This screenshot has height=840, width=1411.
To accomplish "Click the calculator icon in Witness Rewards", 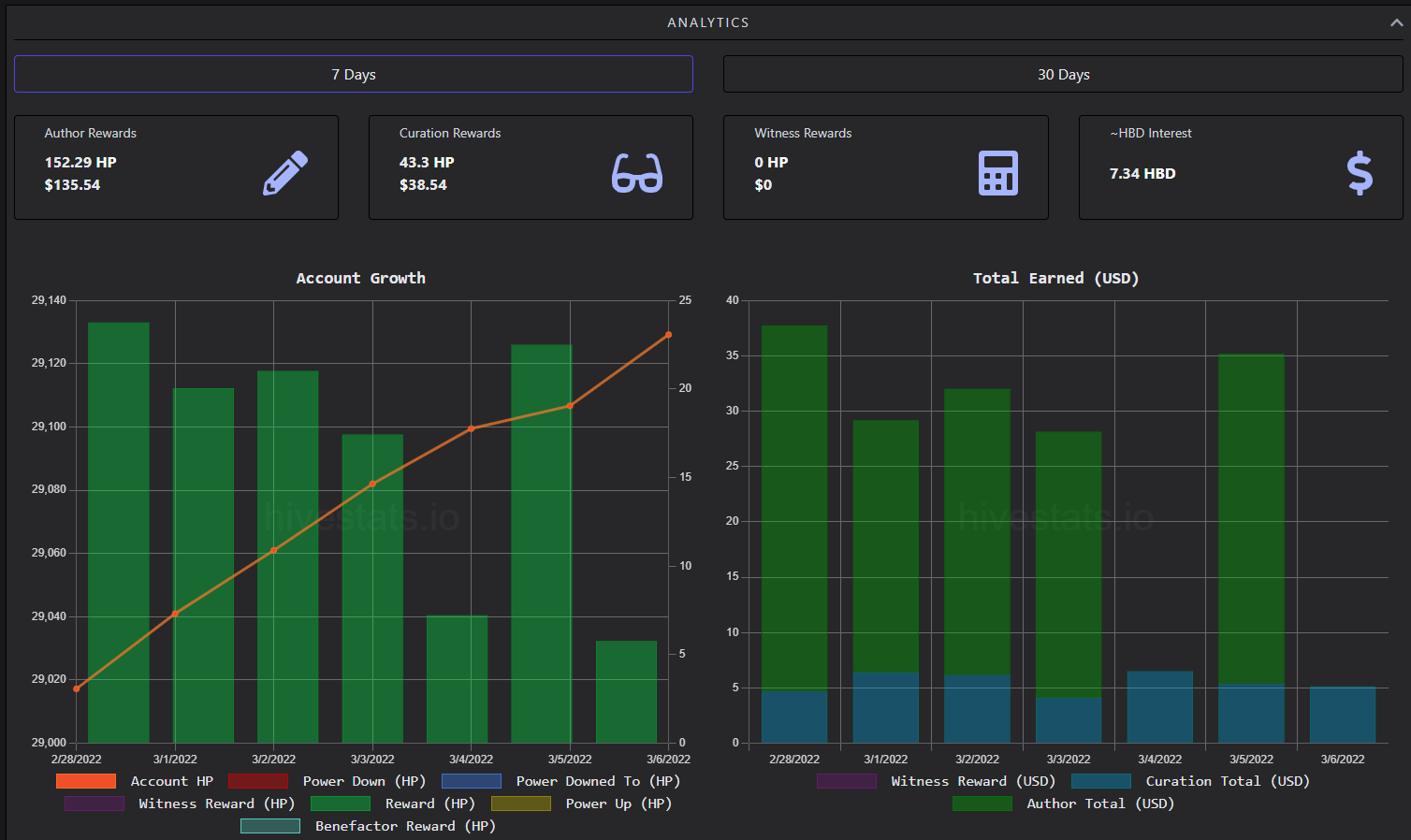I will click(x=998, y=173).
